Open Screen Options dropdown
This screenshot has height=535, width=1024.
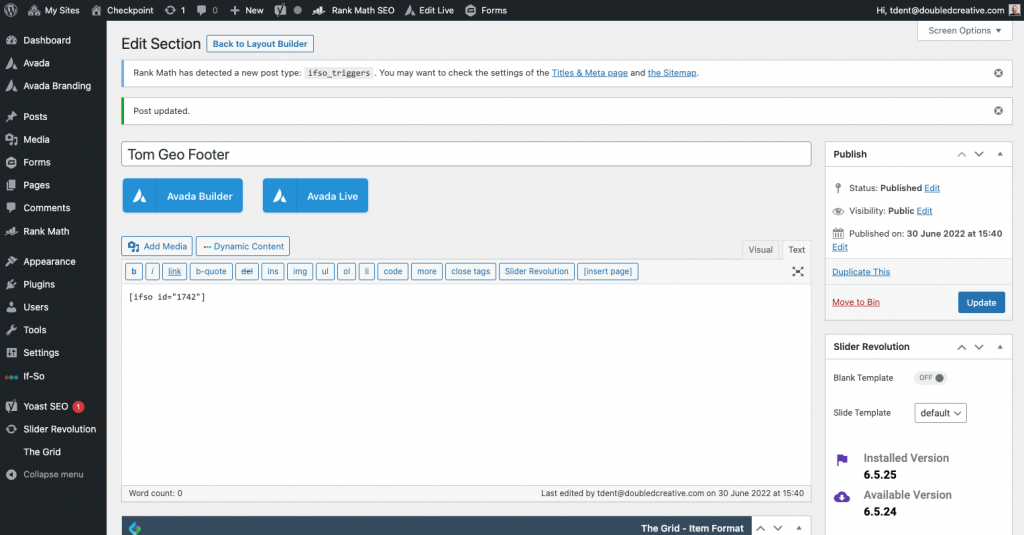[965, 31]
